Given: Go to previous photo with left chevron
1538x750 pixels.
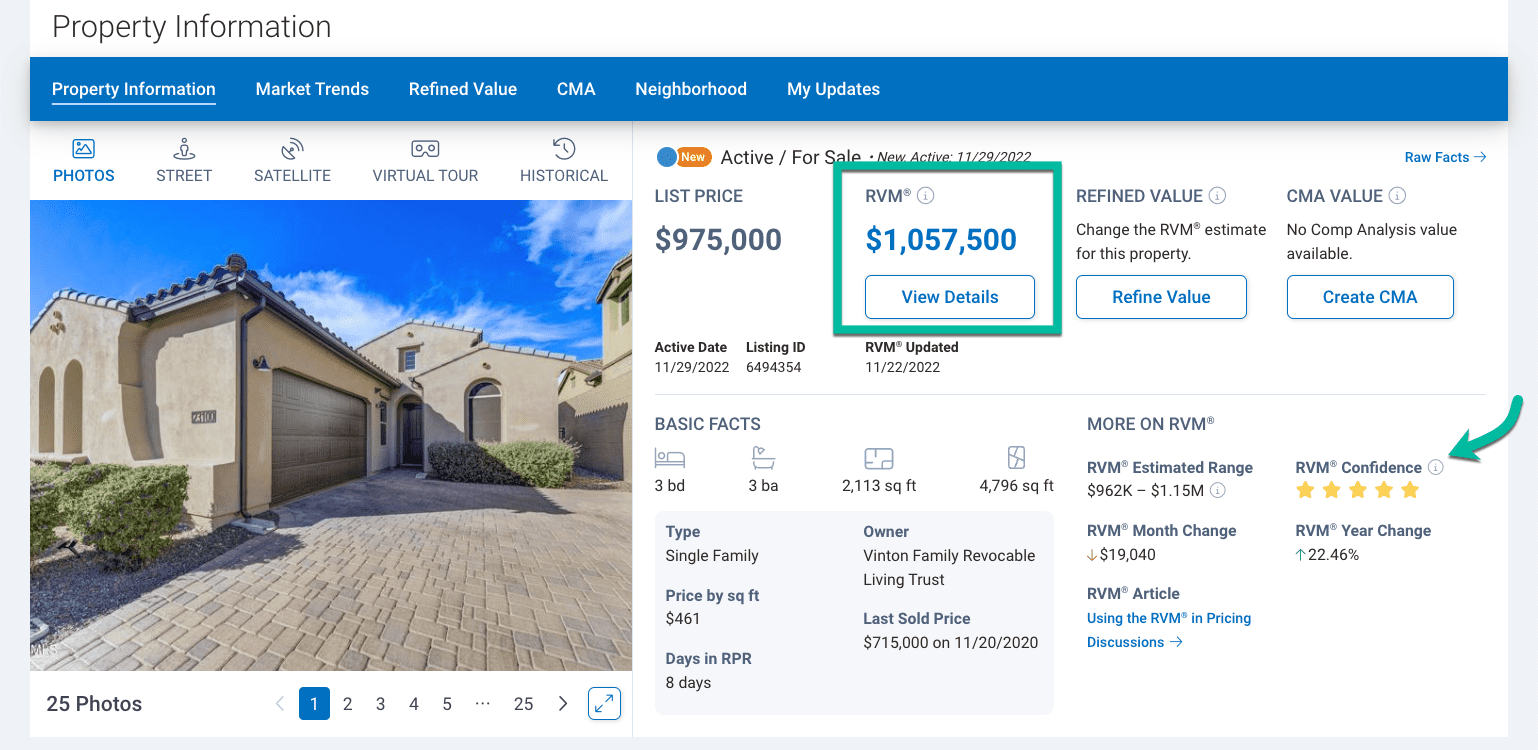Looking at the screenshot, I should (280, 703).
